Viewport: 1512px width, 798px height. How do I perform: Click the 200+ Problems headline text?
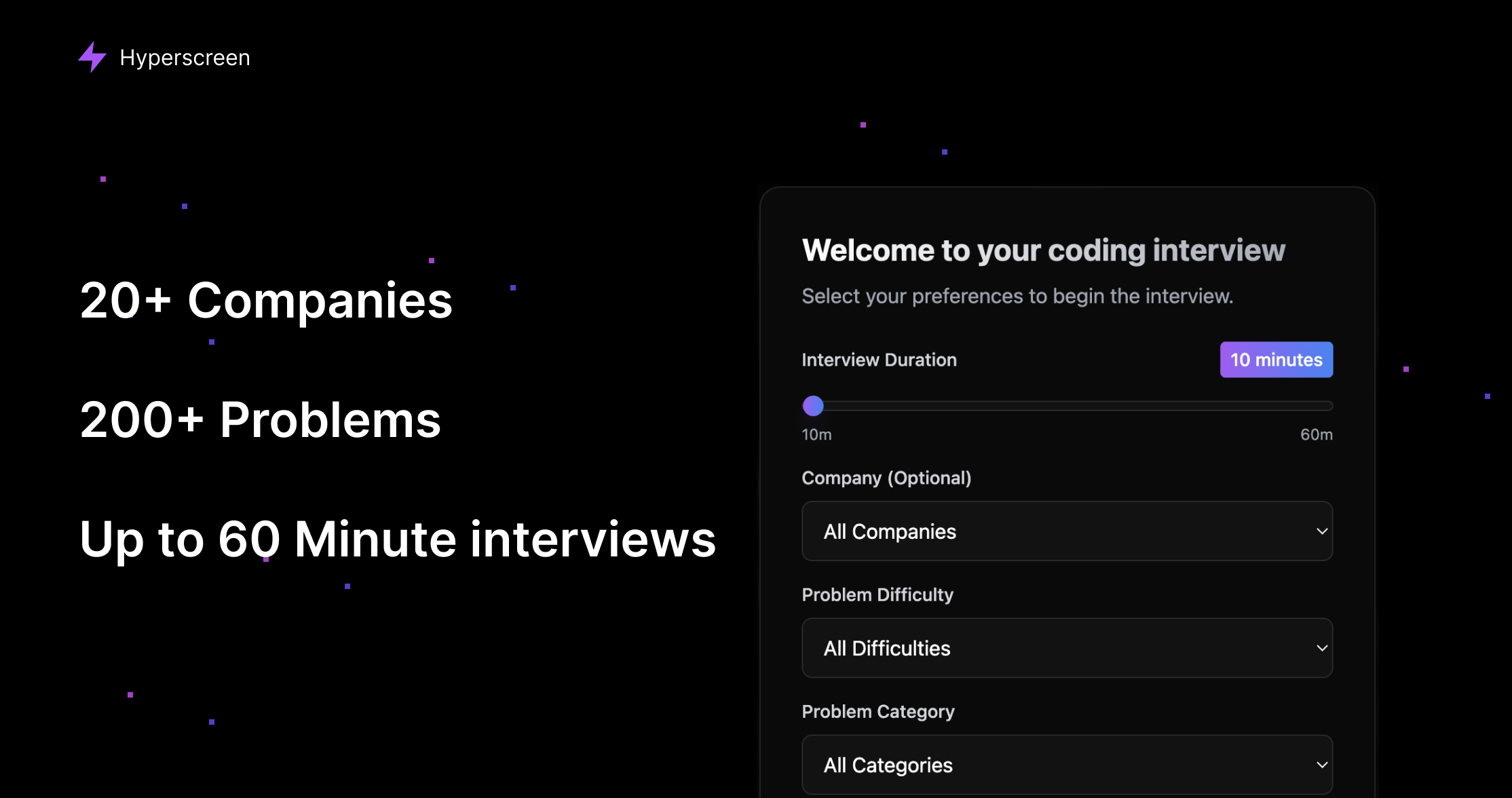click(x=261, y=420)
